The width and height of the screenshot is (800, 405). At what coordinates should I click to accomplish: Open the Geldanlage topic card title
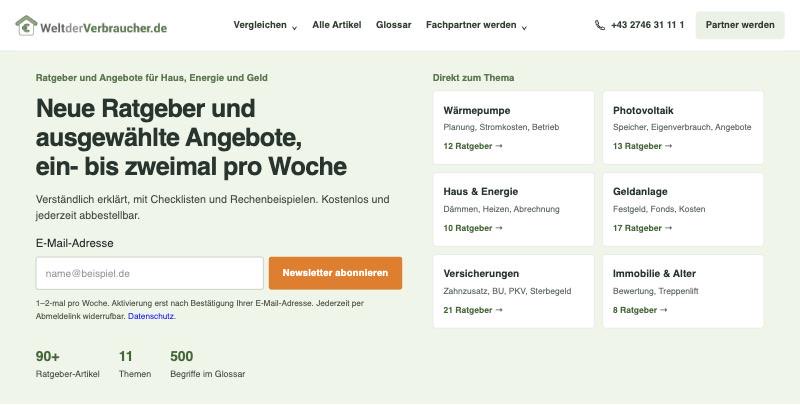coord(640,191)
